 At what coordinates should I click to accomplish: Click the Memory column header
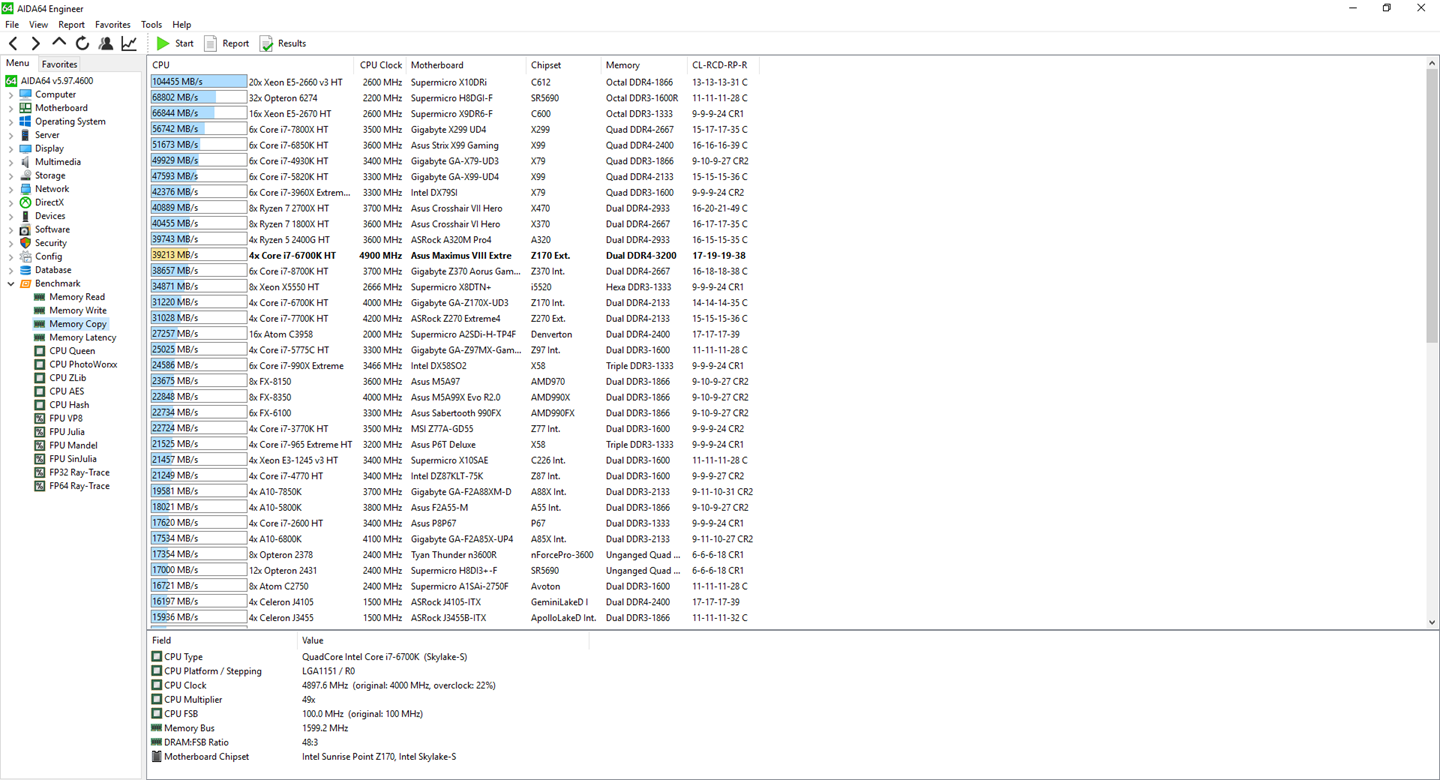644,65
